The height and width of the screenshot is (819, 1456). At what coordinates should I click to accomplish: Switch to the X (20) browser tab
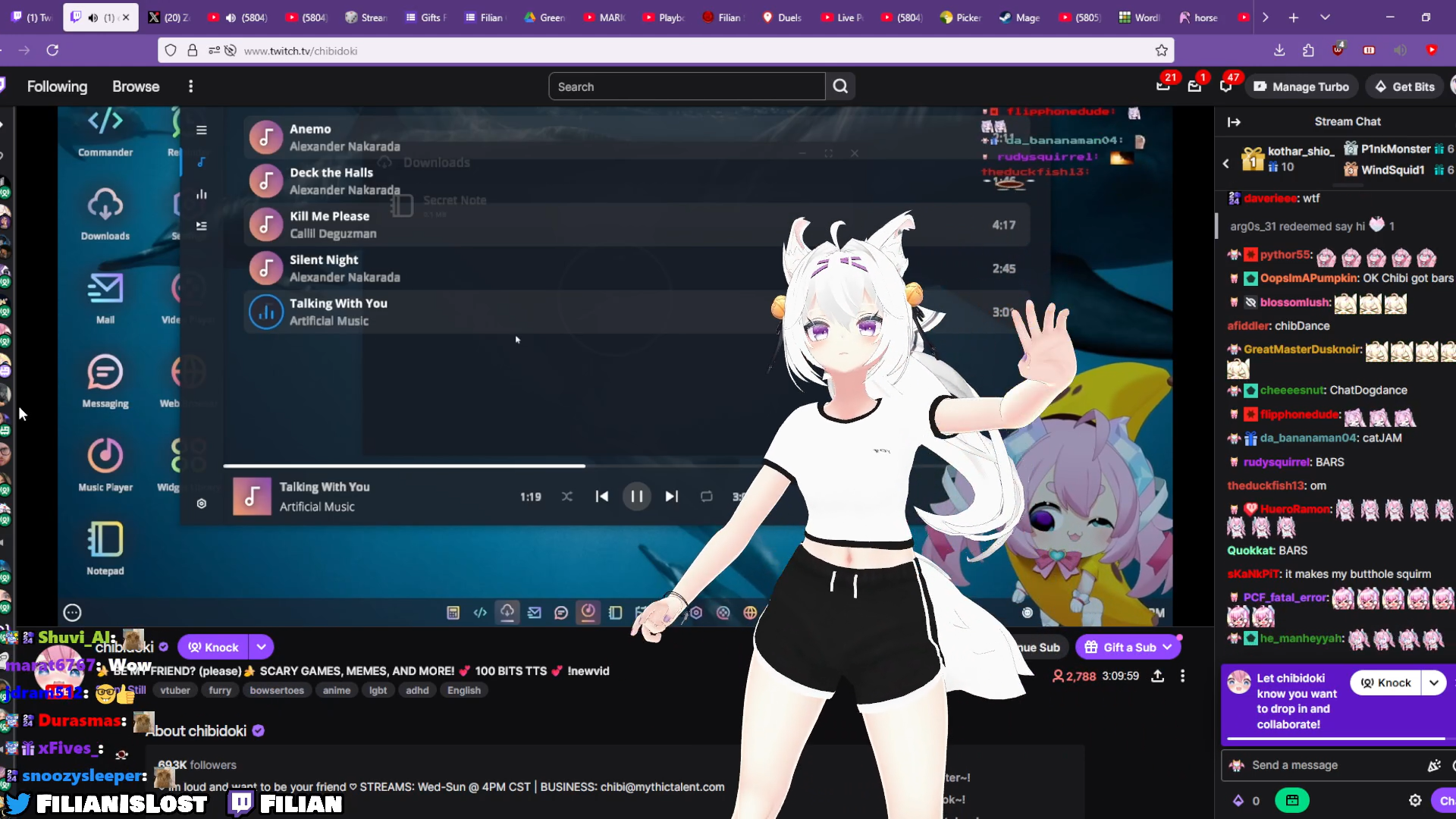pos(168,17)
